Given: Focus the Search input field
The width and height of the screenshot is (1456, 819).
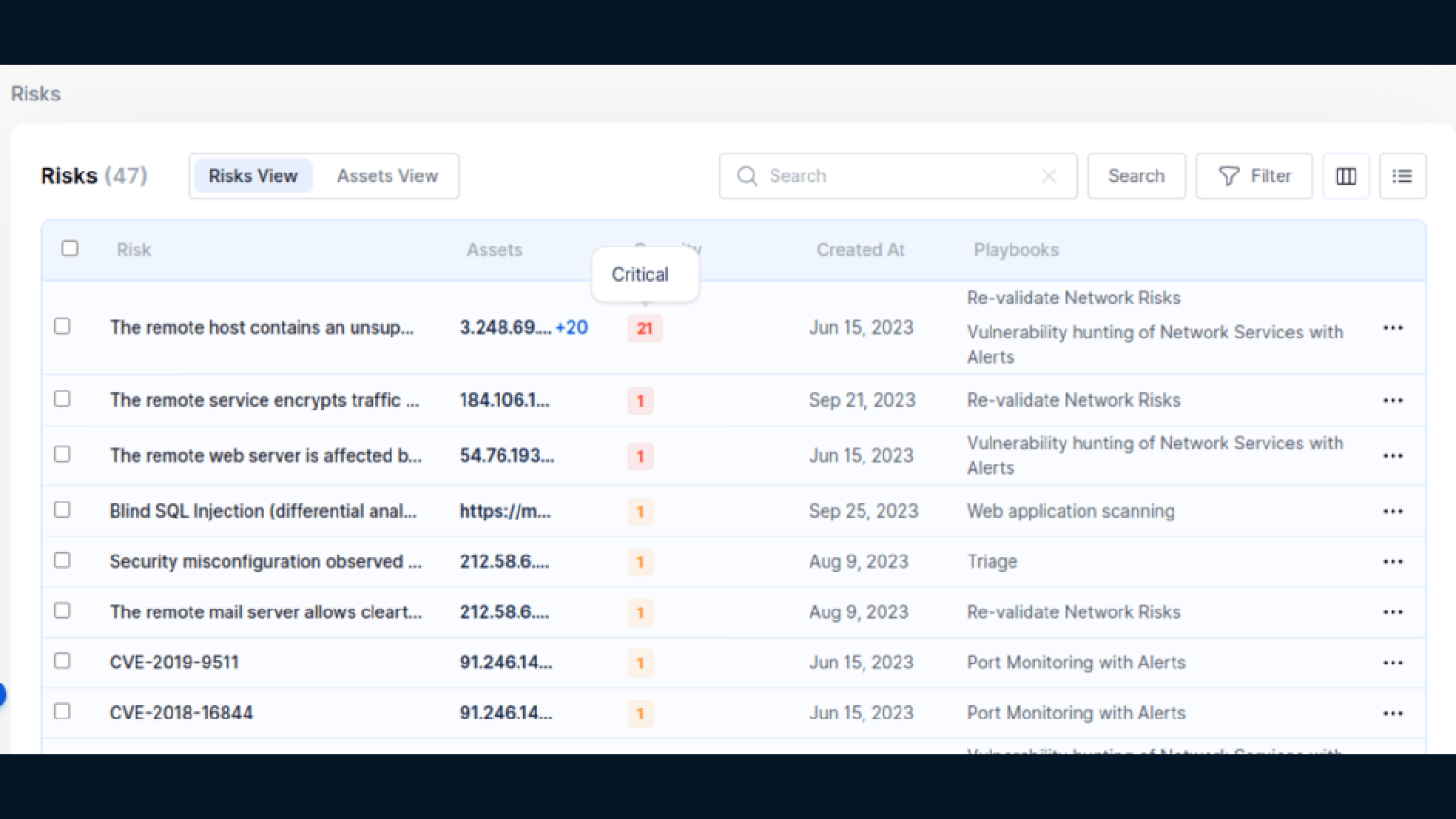Looking at the screenshot, I should (x=899, y=176).
